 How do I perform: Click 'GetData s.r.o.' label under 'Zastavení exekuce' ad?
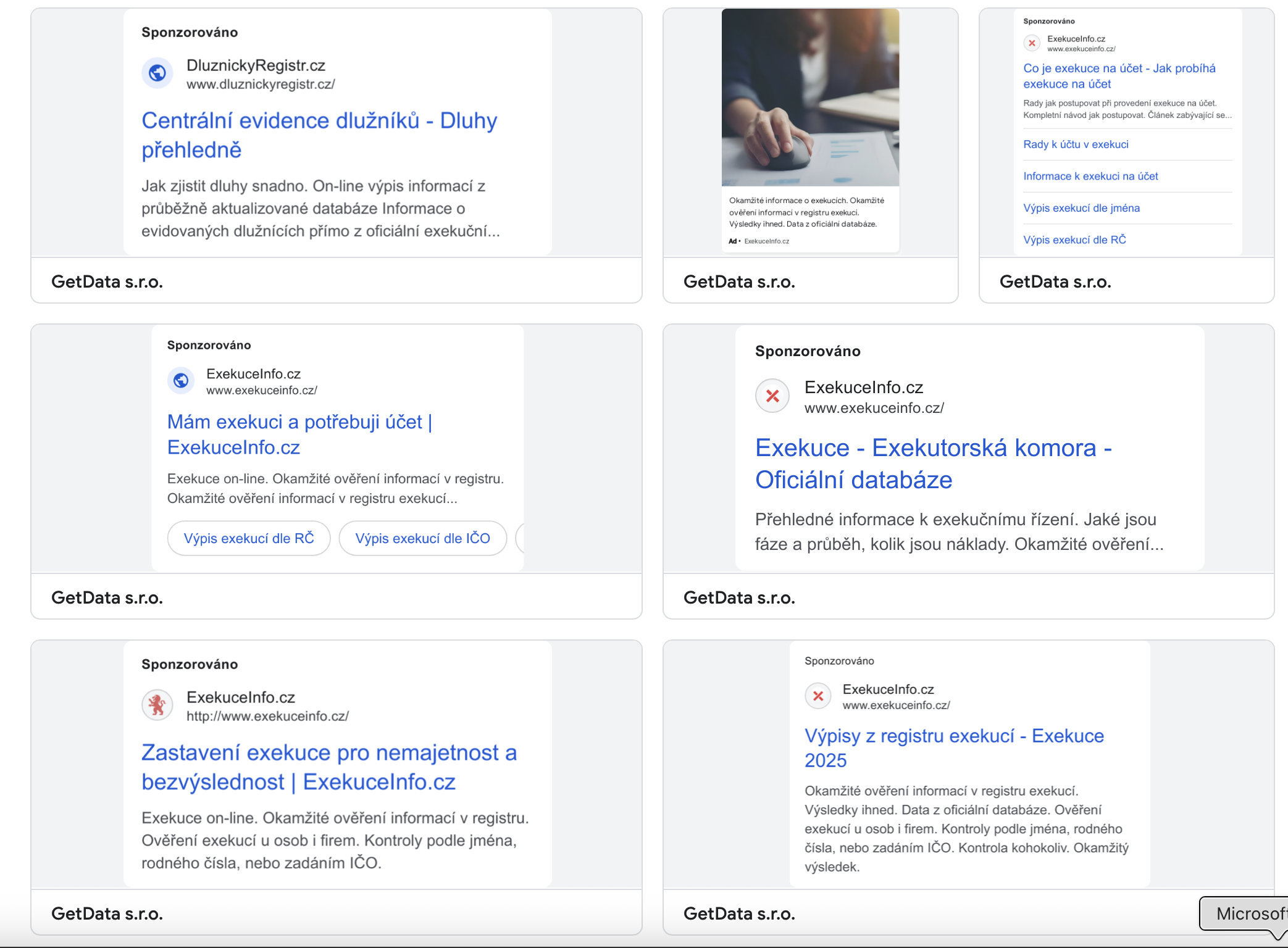click(107, 913)
